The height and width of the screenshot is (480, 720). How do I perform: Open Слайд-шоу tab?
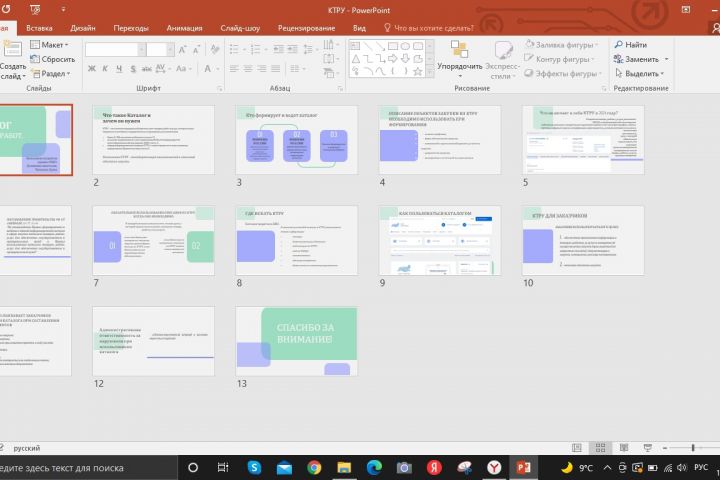[x=240, y=28]
